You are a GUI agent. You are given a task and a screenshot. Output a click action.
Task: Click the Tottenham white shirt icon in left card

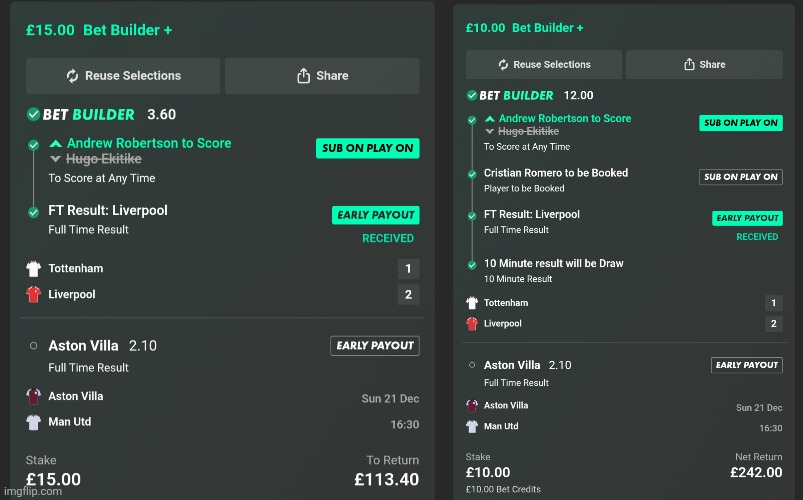tap(34, 268)
